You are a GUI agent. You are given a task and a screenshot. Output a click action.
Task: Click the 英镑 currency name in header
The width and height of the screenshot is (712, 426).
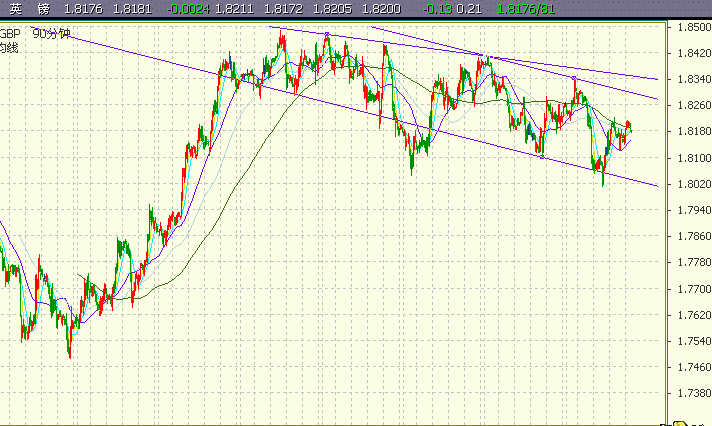point(30,9)
